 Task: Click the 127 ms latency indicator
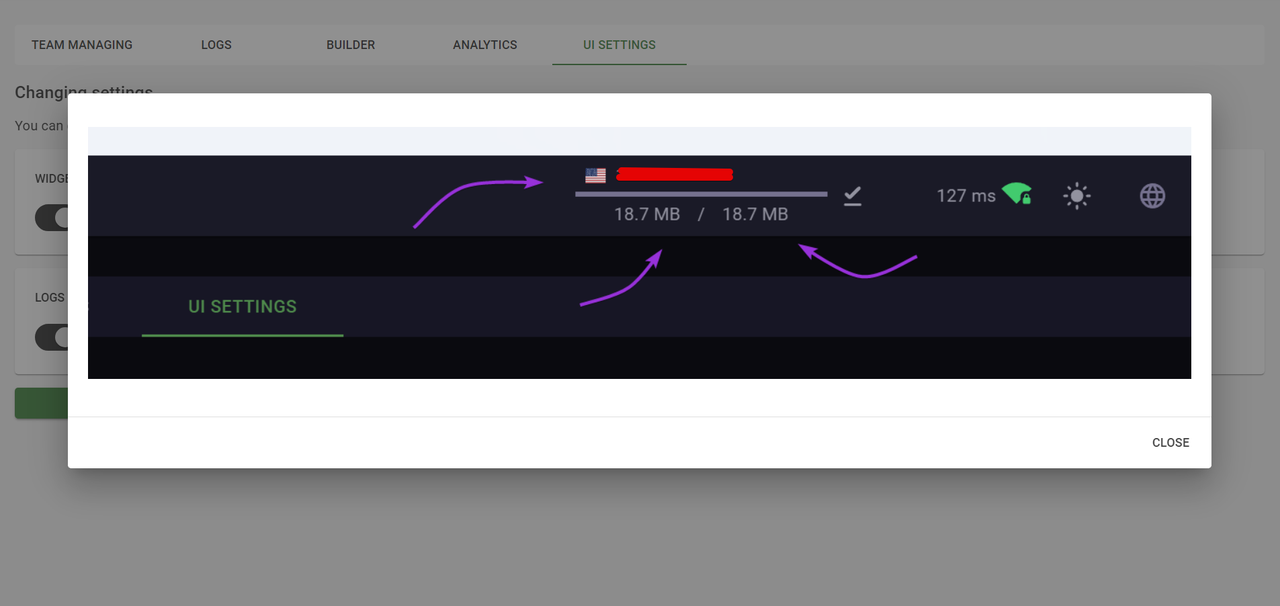(965, 196)
